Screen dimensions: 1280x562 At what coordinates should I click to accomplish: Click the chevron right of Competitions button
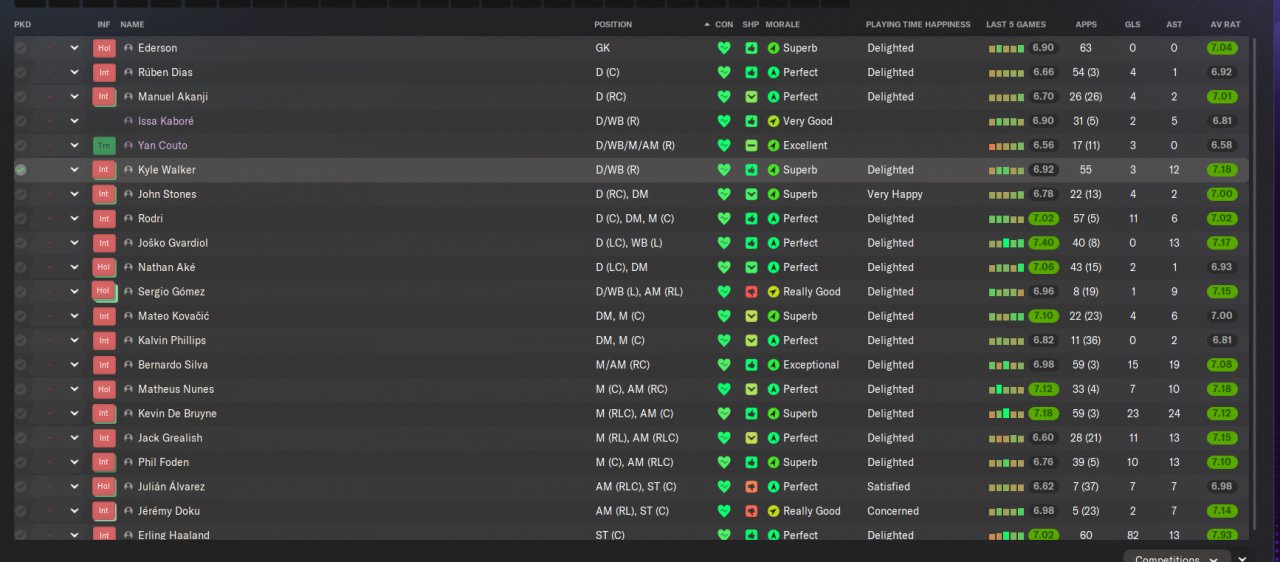(1242, 559)
